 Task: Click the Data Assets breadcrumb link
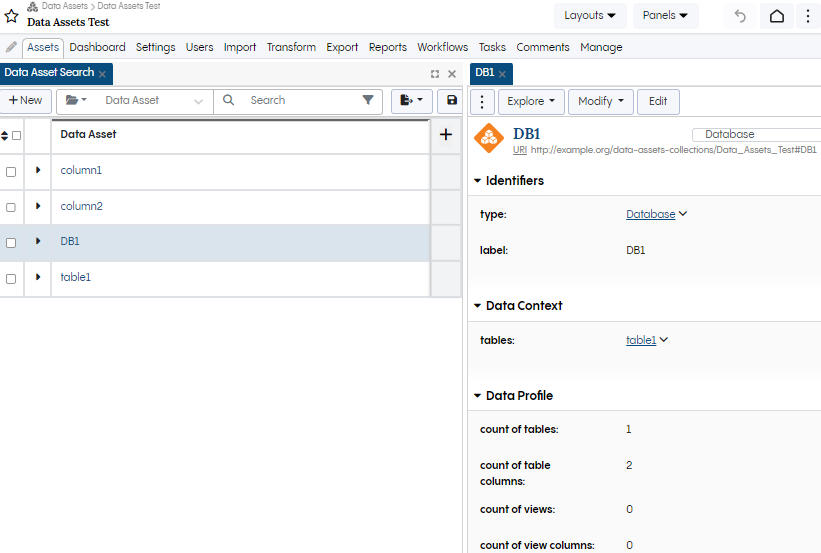click(x=64, y=6)
